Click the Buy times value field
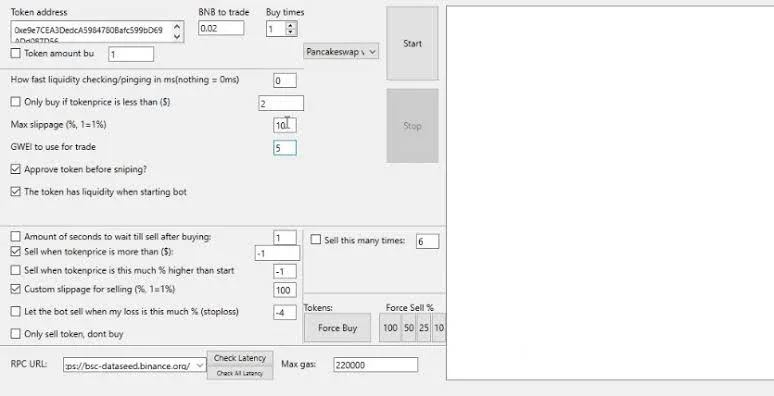 (276, 29)
